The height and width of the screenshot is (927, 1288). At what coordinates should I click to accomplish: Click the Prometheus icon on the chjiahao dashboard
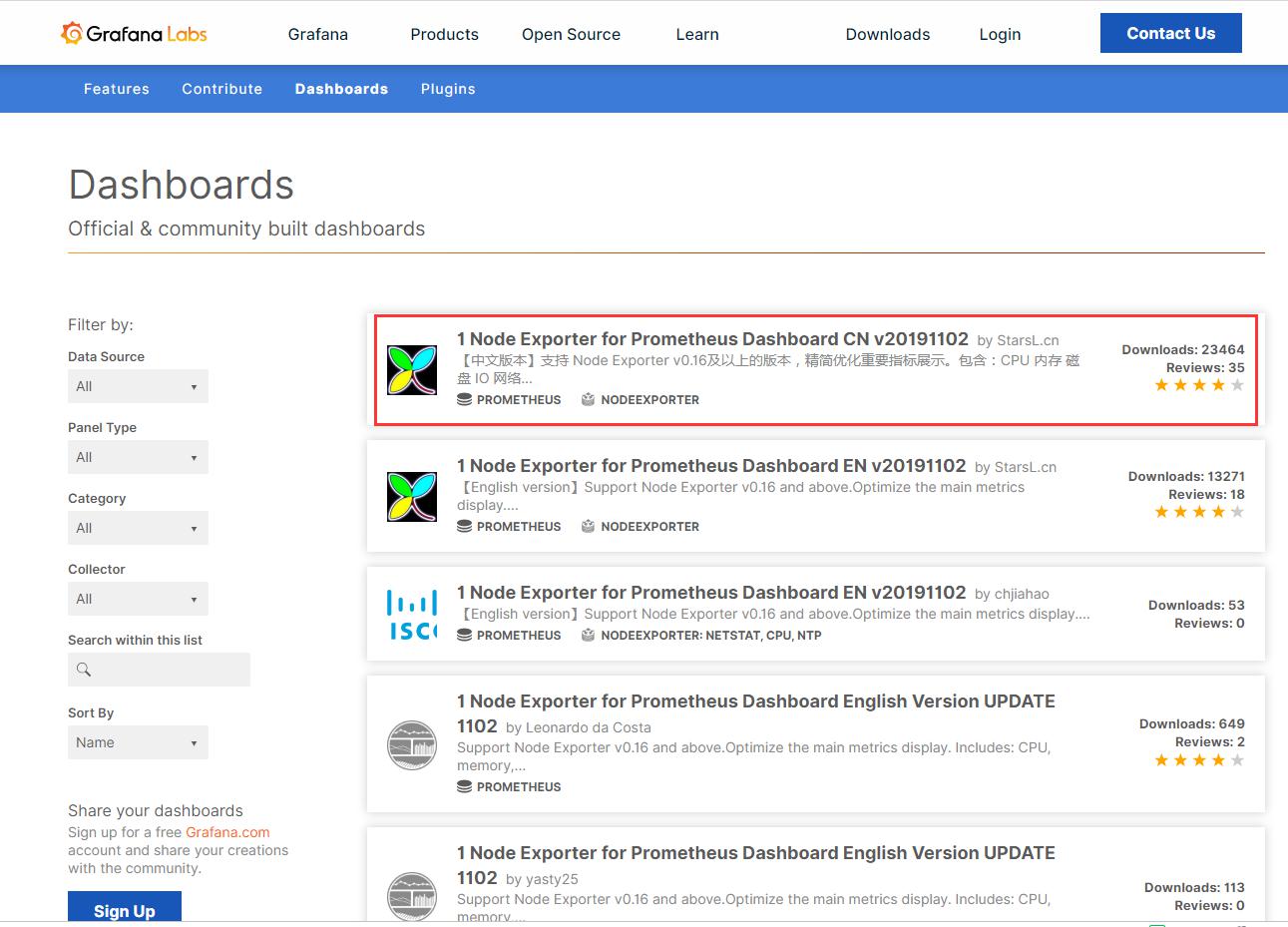point(464,635)
